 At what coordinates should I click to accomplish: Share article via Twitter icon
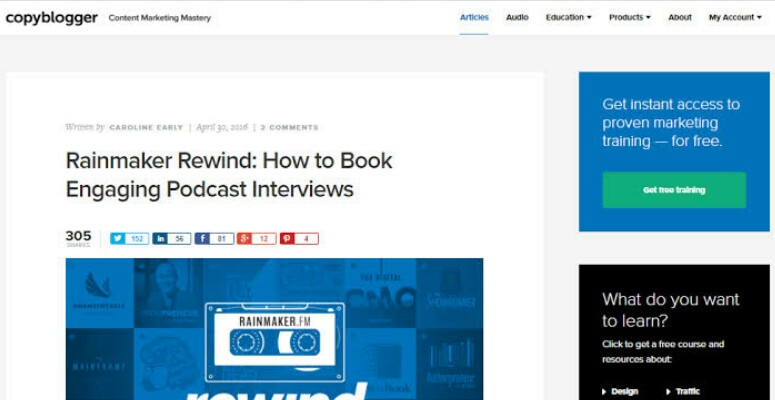tap(117, 239)
